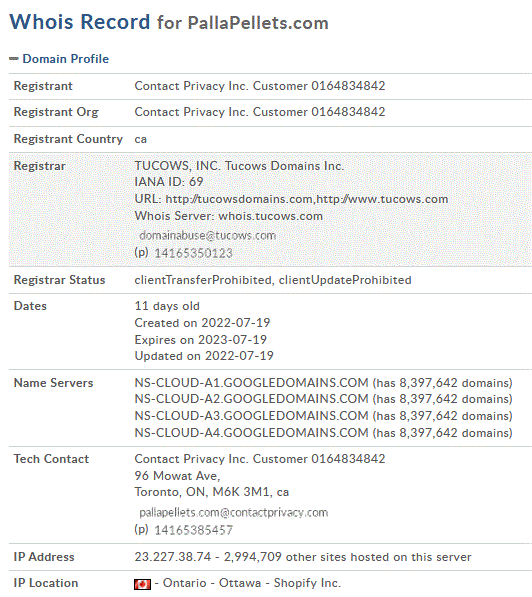Image resolution: width=532 pixels, height=597 pixels.
Task: Open NS-CLOUD-A4.GOOGLEDOMAINS.COM name server
Action: [x=251, y=433]
